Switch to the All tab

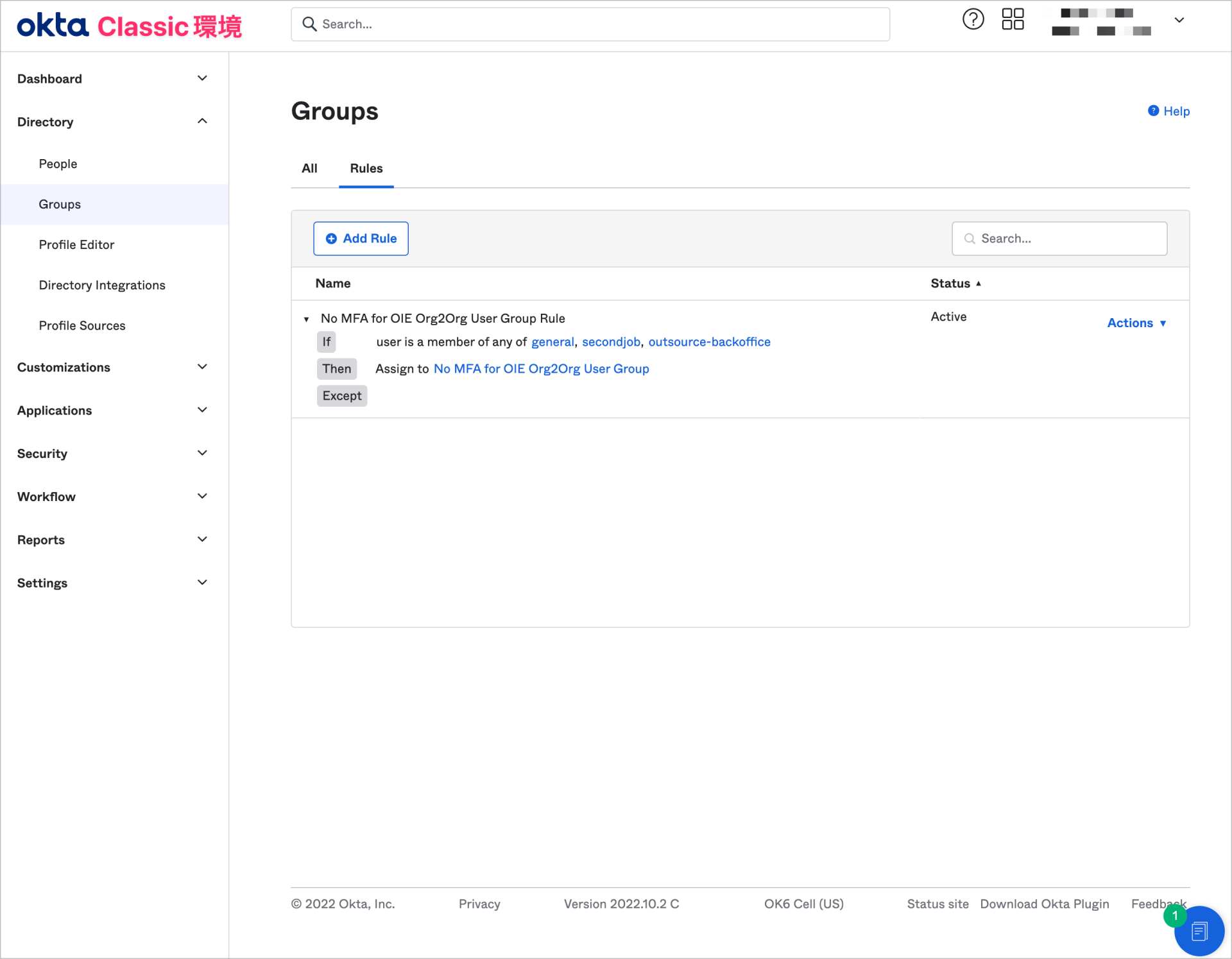310,168
